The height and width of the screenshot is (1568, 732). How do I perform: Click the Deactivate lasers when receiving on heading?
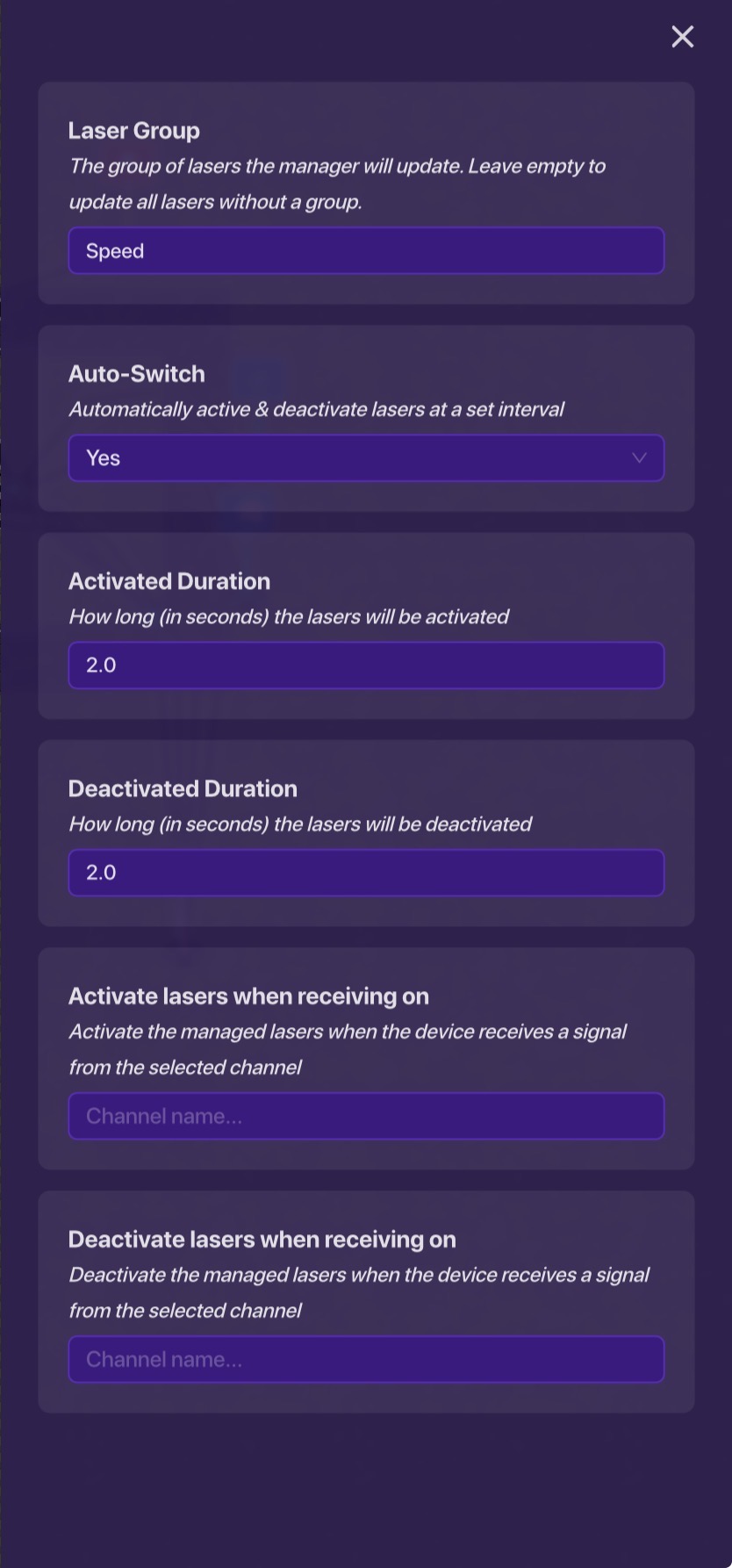click(x=262, y=1240)
